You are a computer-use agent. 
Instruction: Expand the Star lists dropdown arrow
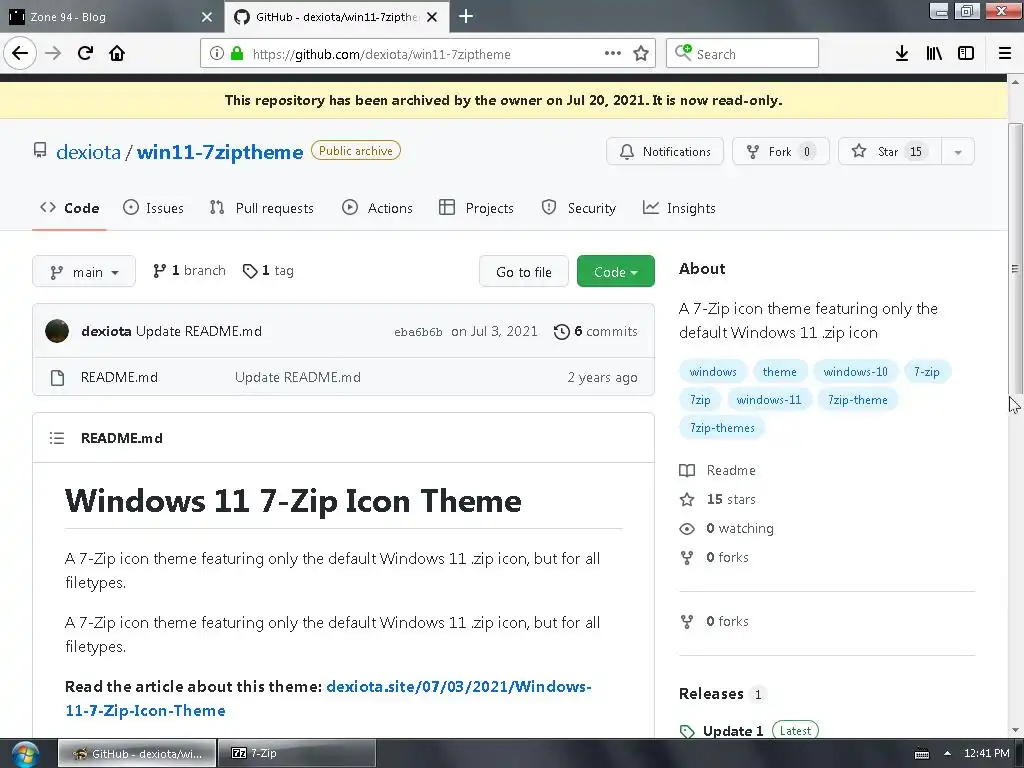[x=958, y=152]
